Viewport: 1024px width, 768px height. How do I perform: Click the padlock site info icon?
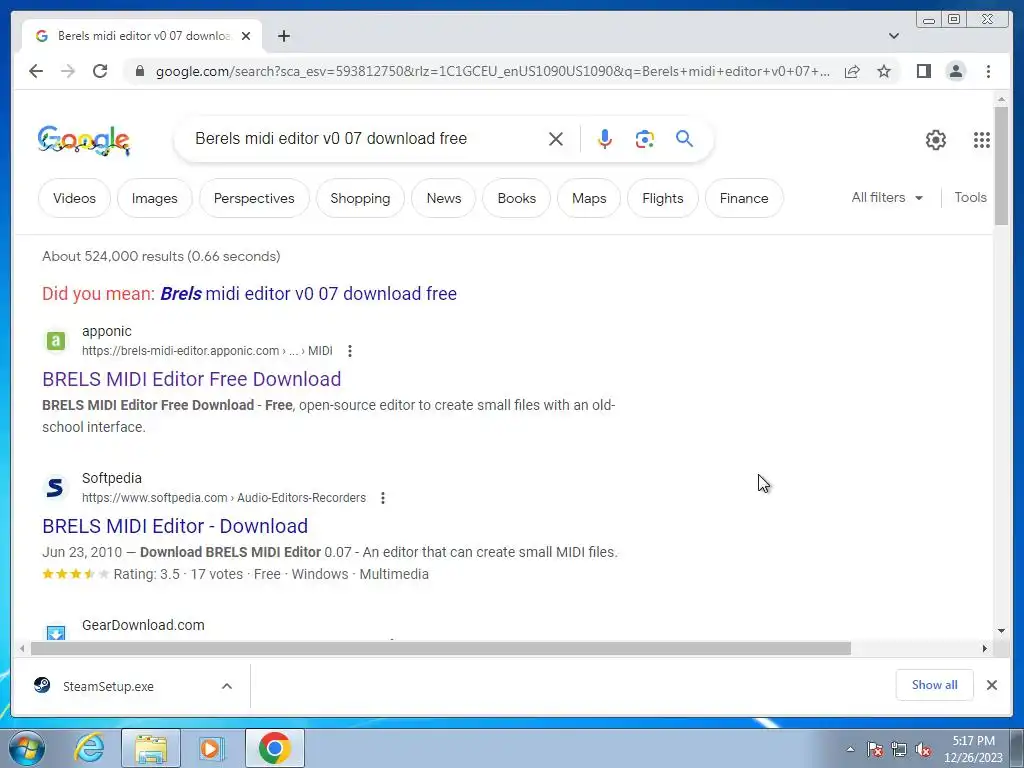click(140, 71)
